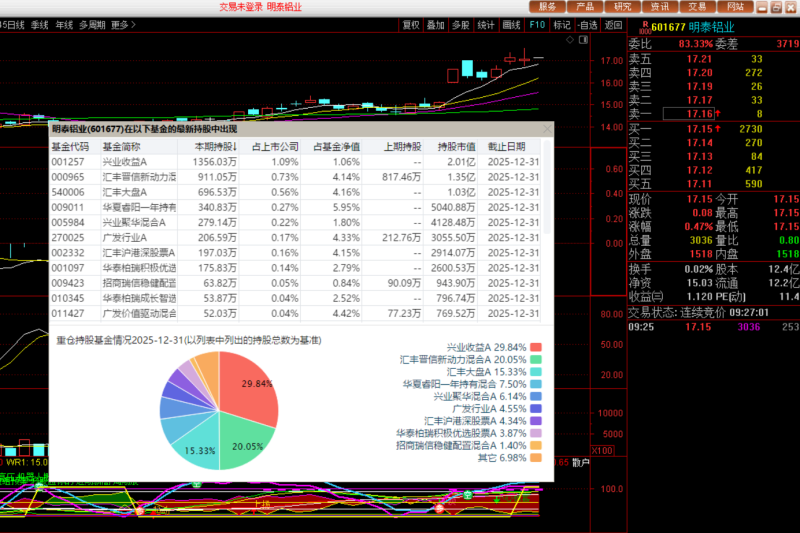
Task: Sort table by 基金简称 column
Action: tap(139, 147)
